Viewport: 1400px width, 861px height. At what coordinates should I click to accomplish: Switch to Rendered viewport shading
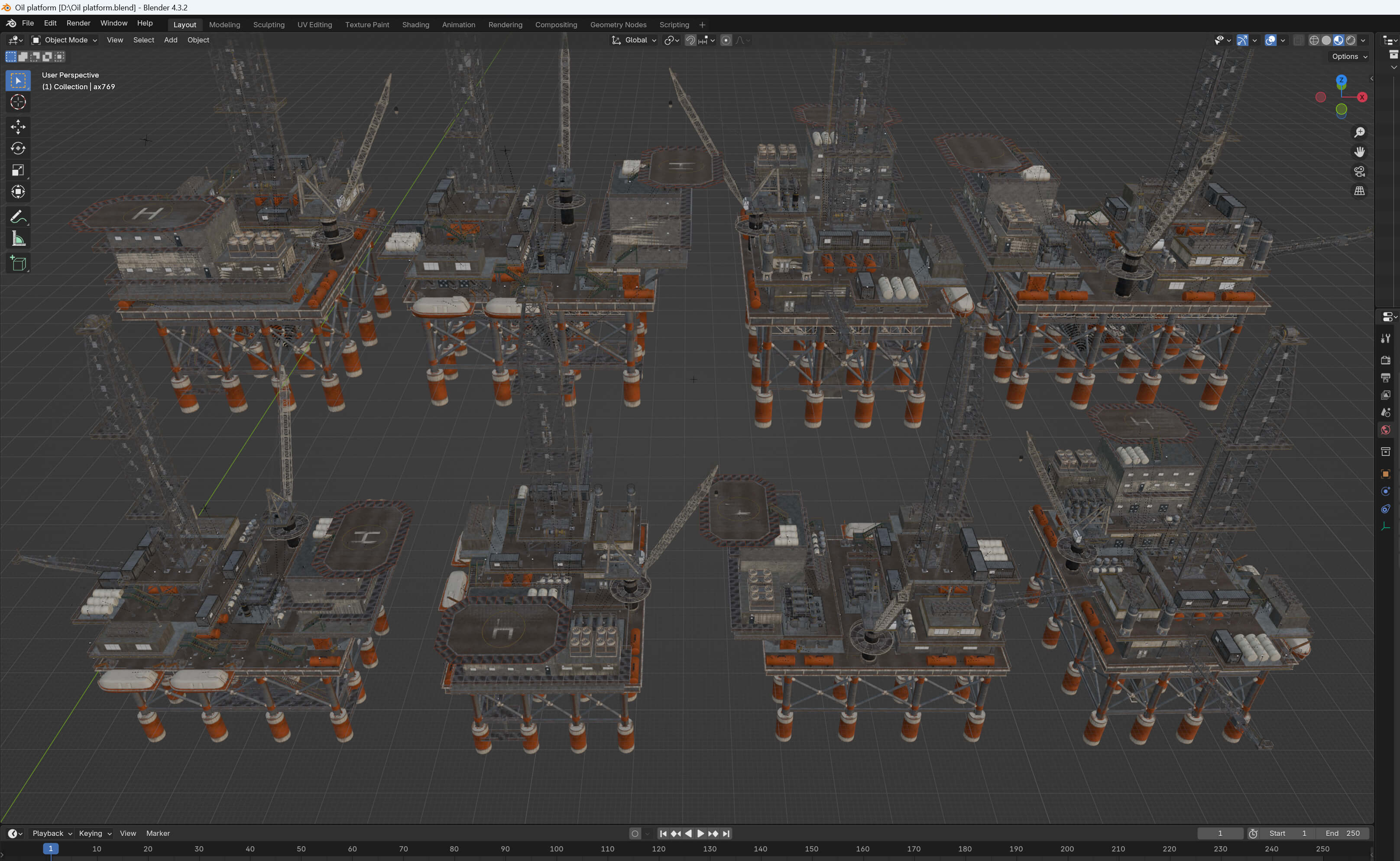[1351, 40]
